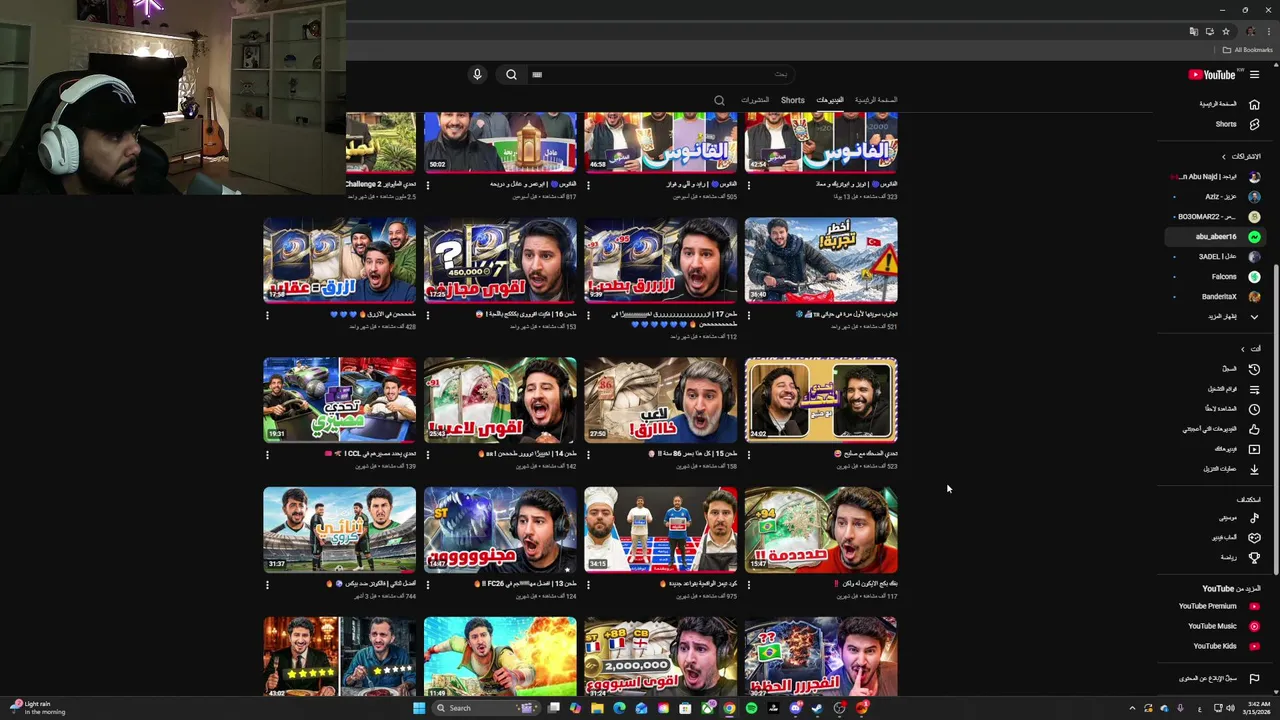Switch to the channel Posts tab
Image resolution: width=1280 pixels, height=720 pixels.
point(755,100)
